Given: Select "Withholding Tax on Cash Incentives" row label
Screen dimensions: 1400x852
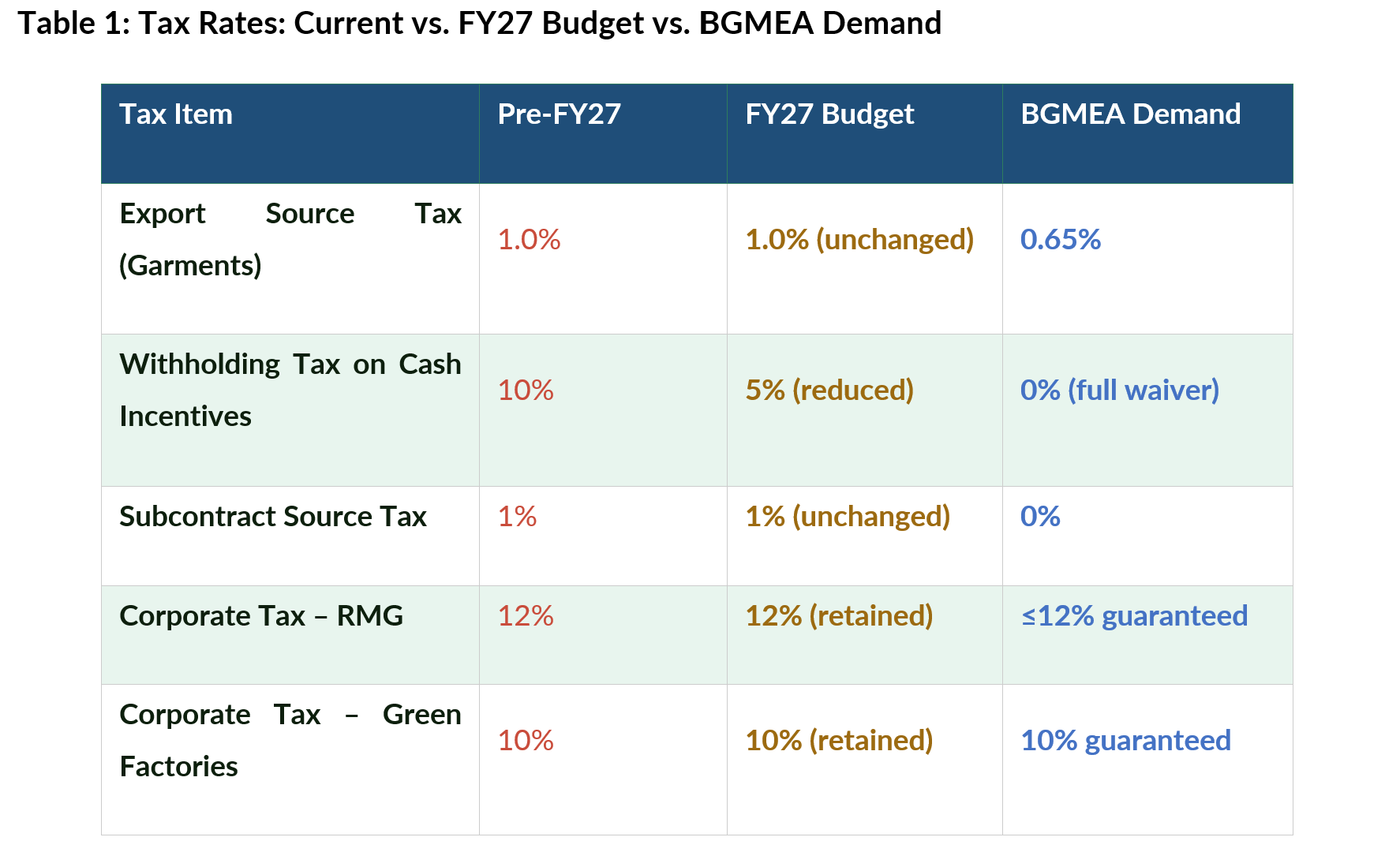Looking at the screenshot, I should click(290, 390).
